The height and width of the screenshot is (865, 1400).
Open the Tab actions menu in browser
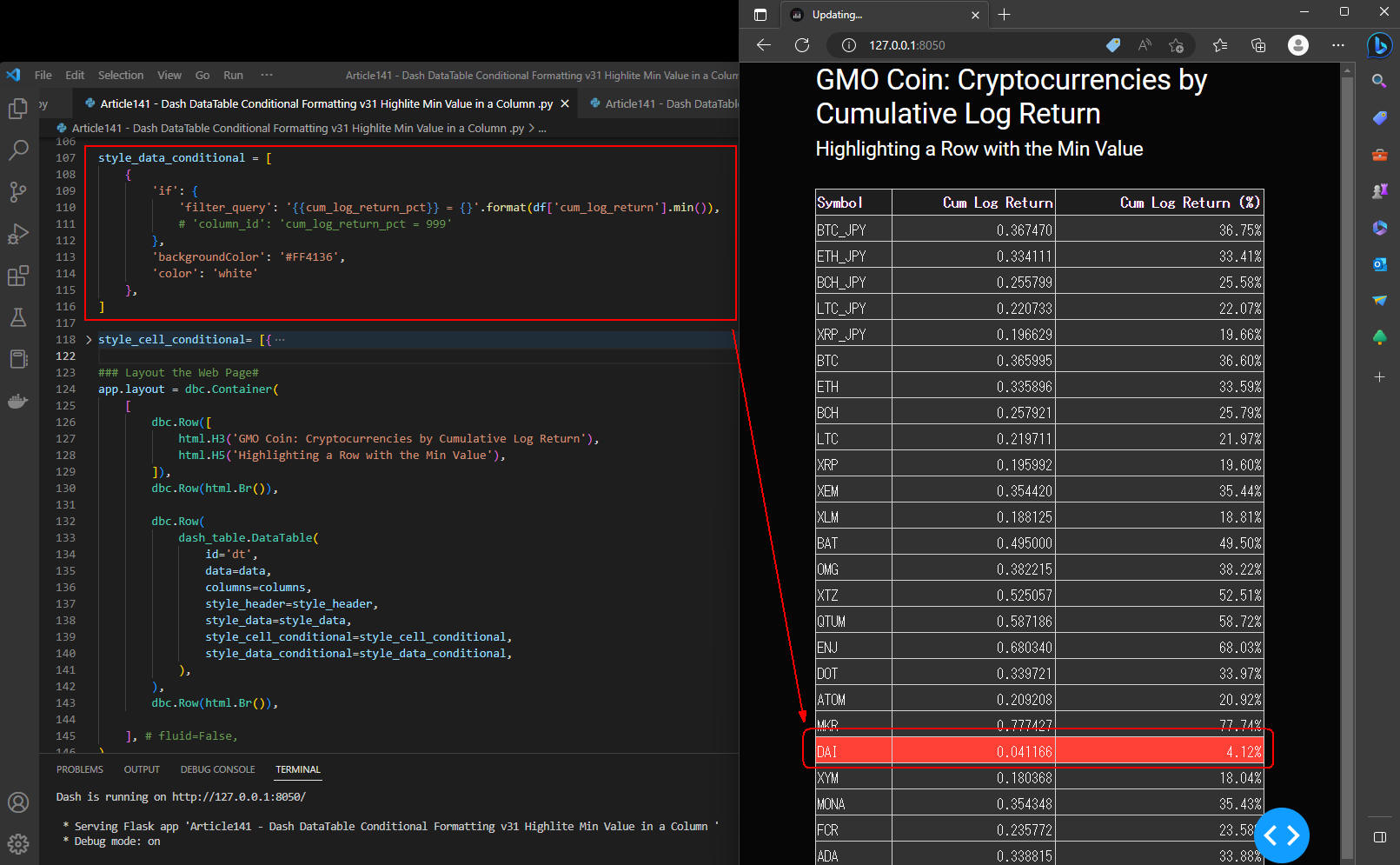pyautogui.click(x=760, y=15)
